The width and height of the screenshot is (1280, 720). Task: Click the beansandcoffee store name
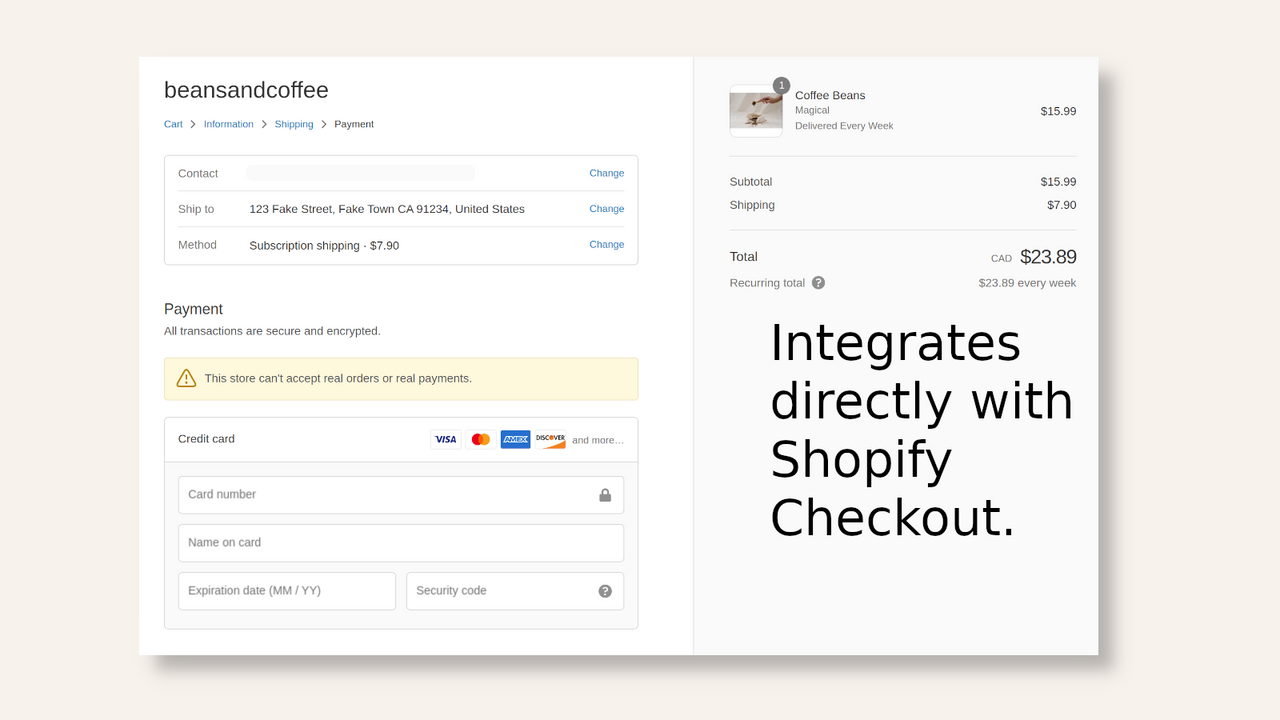[x=246, y=90]
